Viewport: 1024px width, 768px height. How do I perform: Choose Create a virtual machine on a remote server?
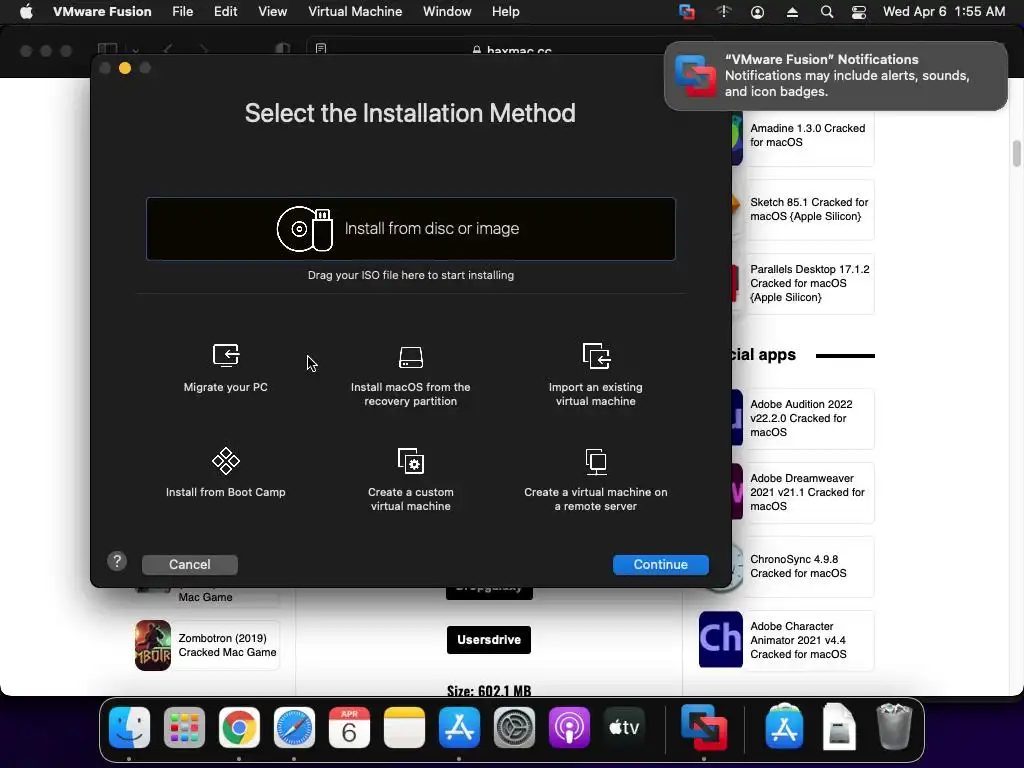click(x=596, y=479)
